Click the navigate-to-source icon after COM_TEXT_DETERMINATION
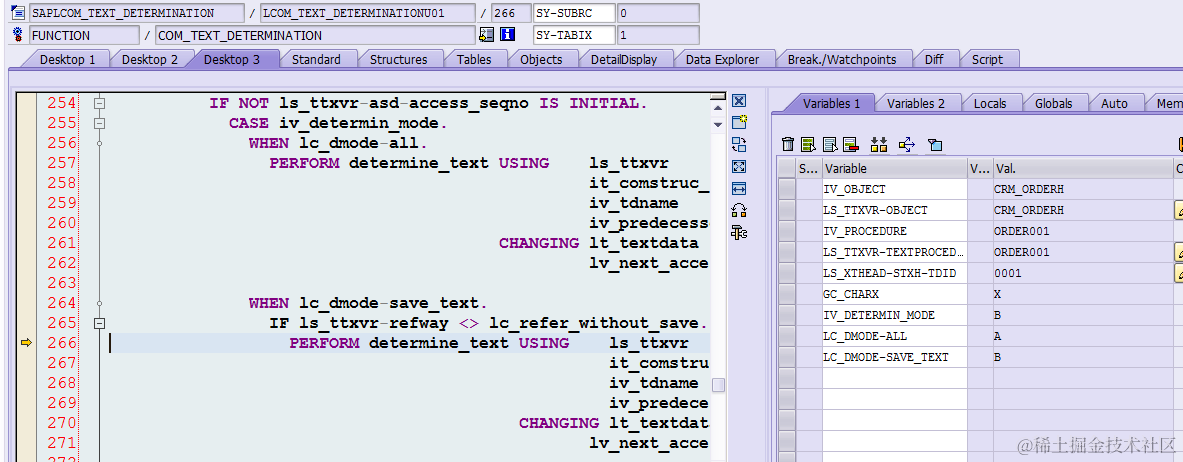The height and width of the screenshot is (462, 1183). 487,35
